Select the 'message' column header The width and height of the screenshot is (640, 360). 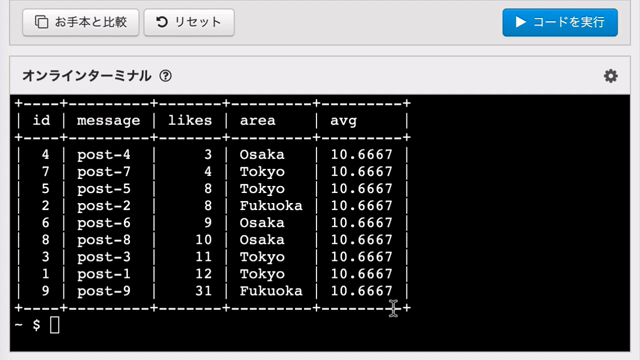pyautogui.click(x=109, y=121)
